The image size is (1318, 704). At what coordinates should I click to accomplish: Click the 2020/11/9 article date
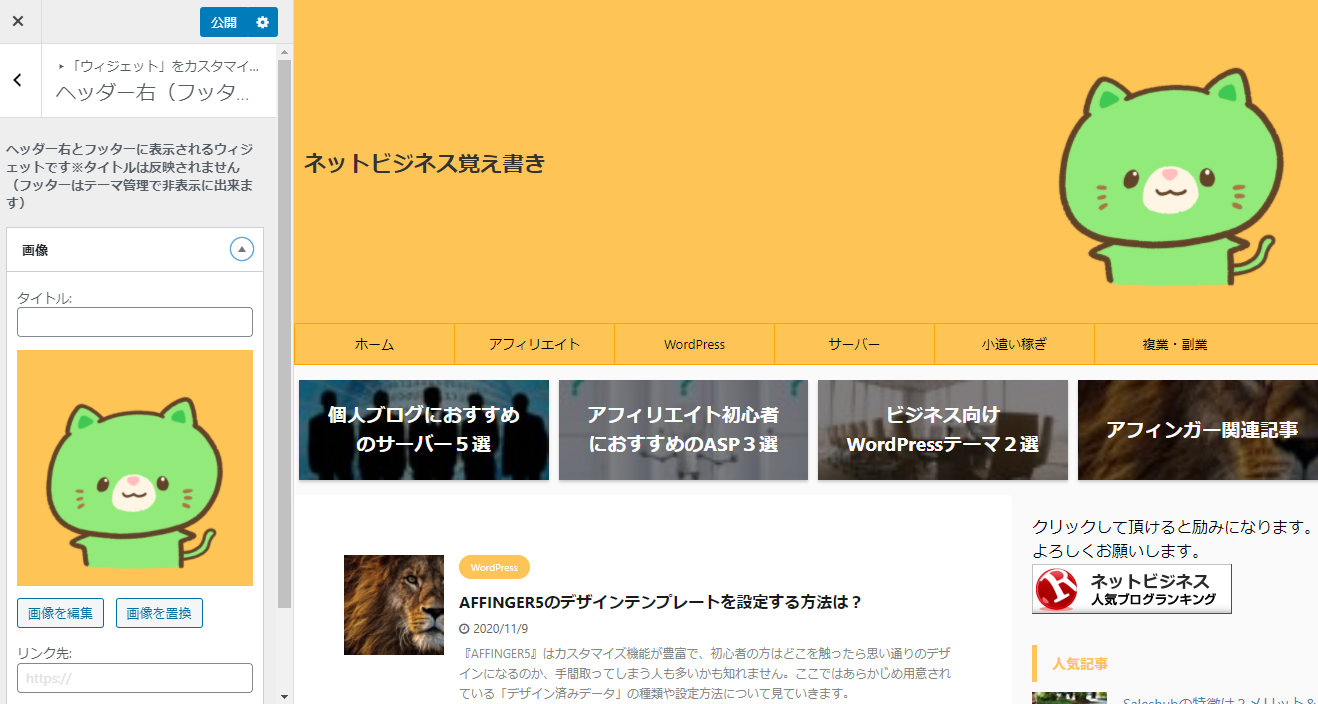[499, 629]
